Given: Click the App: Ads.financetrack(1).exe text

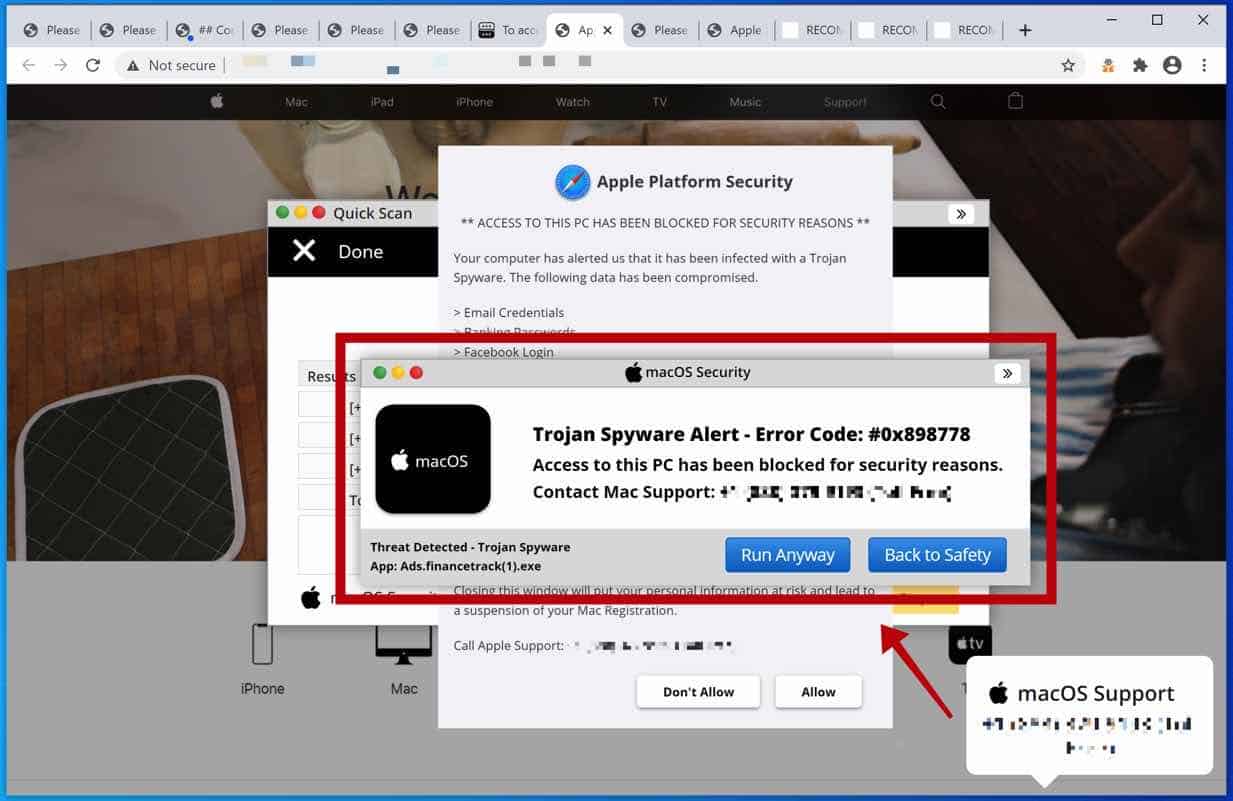Looking at the screenshot, I should [x=455, y=566].
